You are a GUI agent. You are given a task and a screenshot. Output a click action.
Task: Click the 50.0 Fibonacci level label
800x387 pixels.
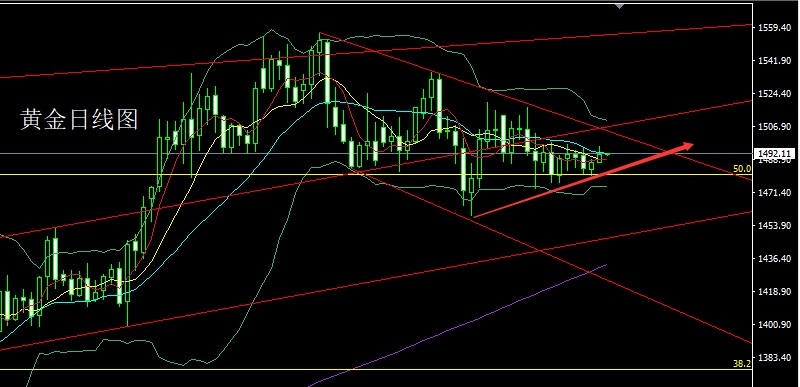tap(742, 169)
